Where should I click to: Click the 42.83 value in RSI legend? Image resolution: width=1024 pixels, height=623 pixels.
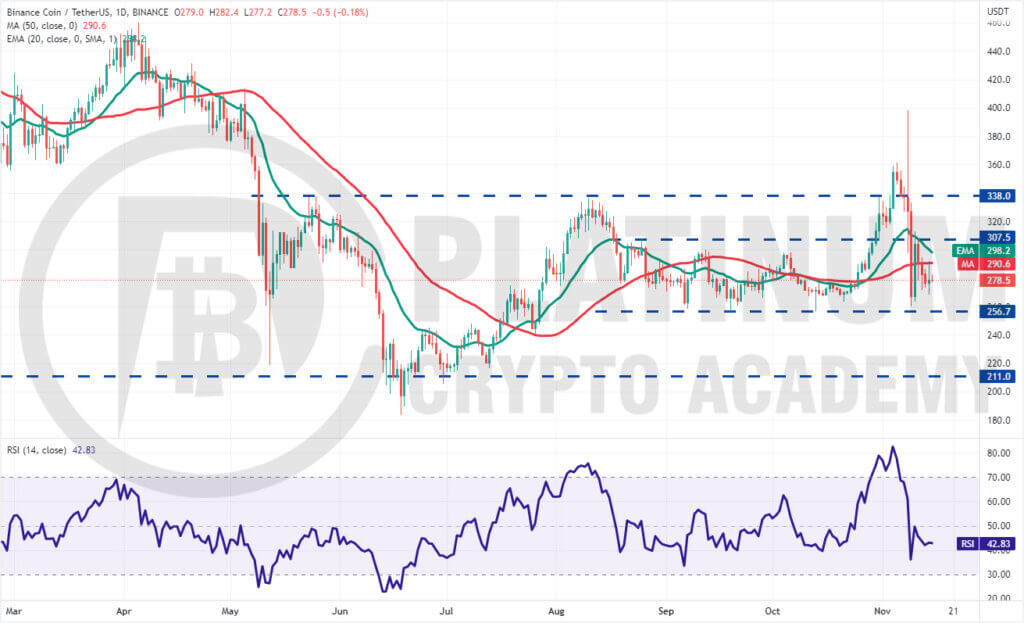tap(84, 450)
